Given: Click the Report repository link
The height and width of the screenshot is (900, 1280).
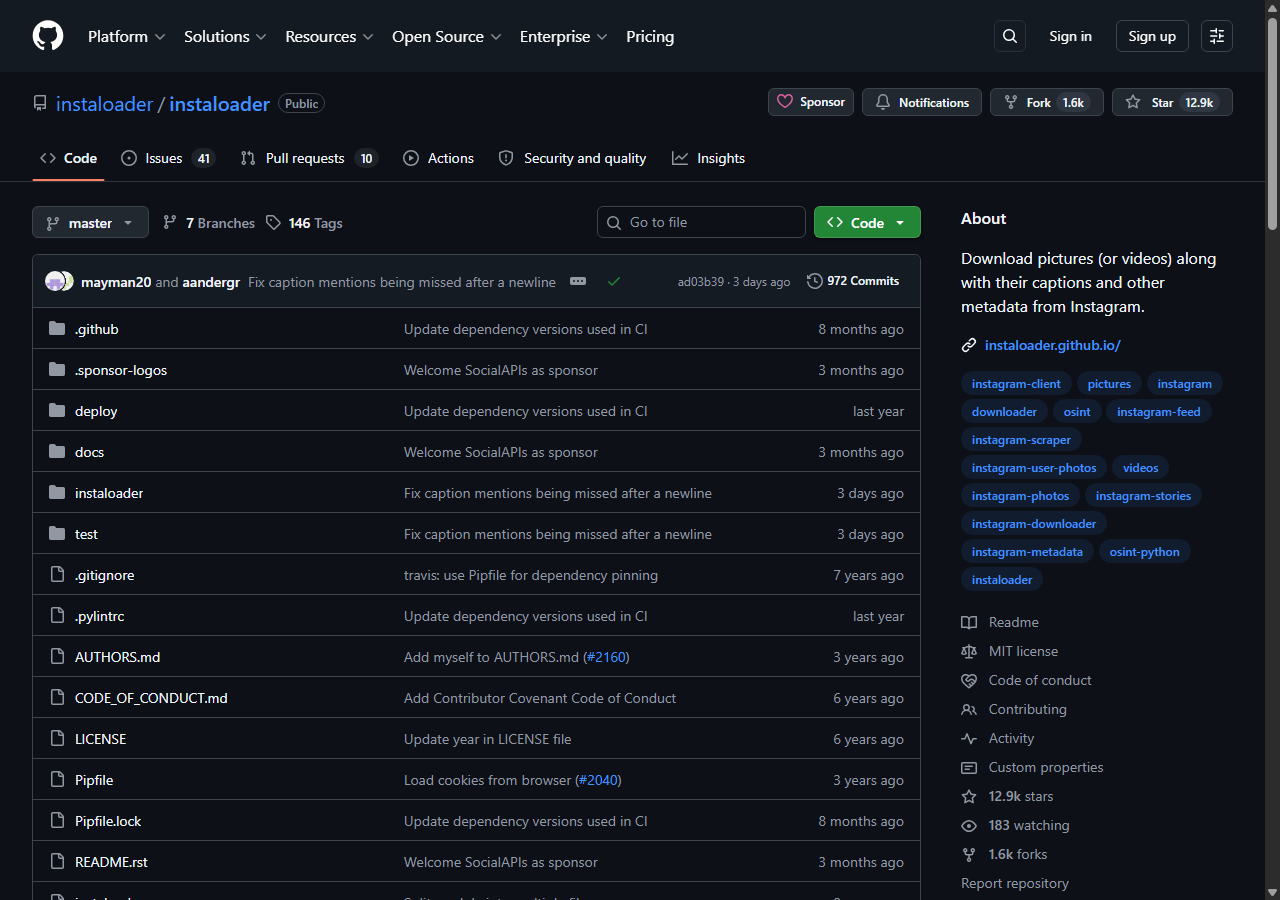Looking at the screenshot, I should pyautogui.click(x=1015, y=883).
